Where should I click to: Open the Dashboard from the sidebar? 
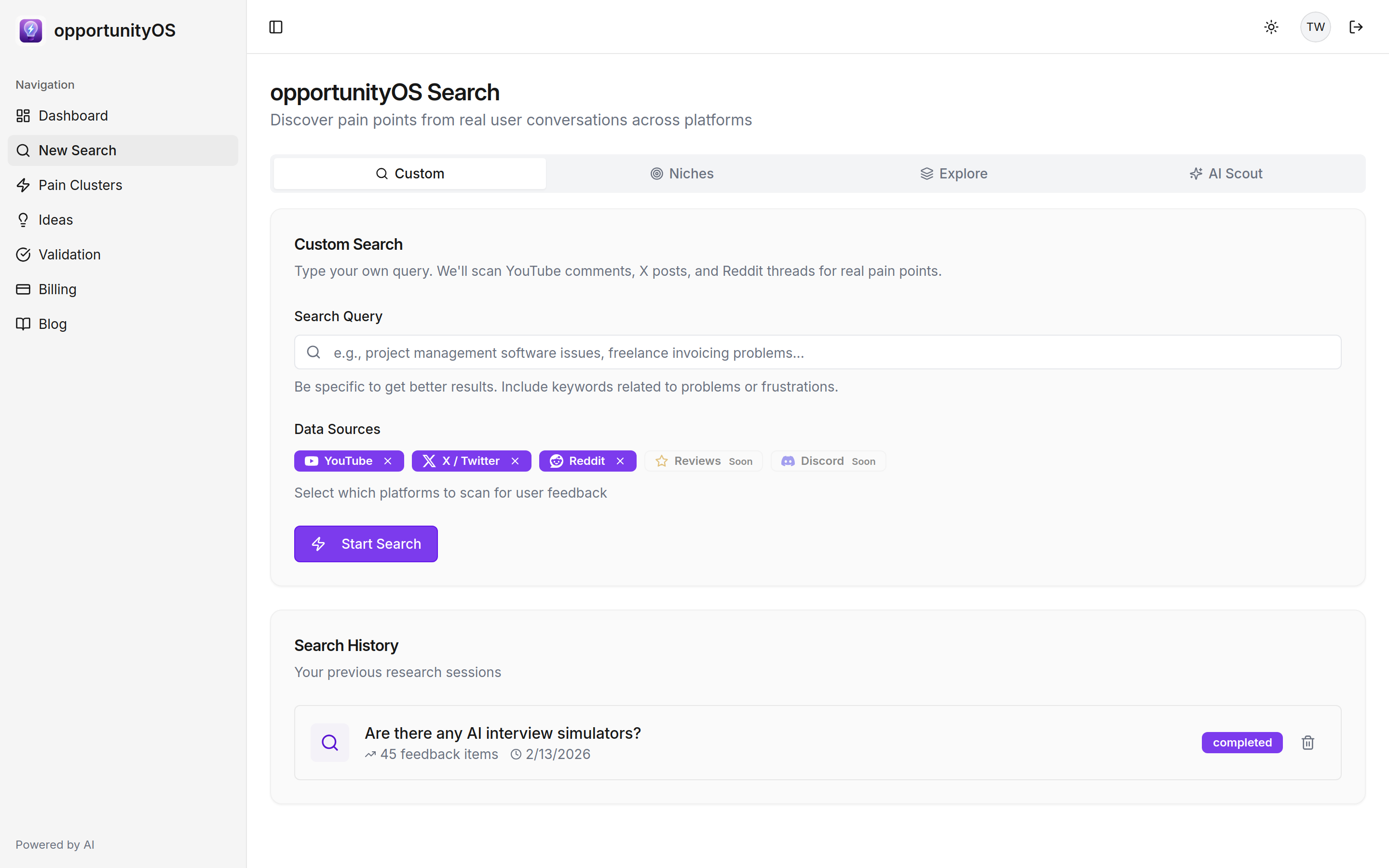coord(73,115)
